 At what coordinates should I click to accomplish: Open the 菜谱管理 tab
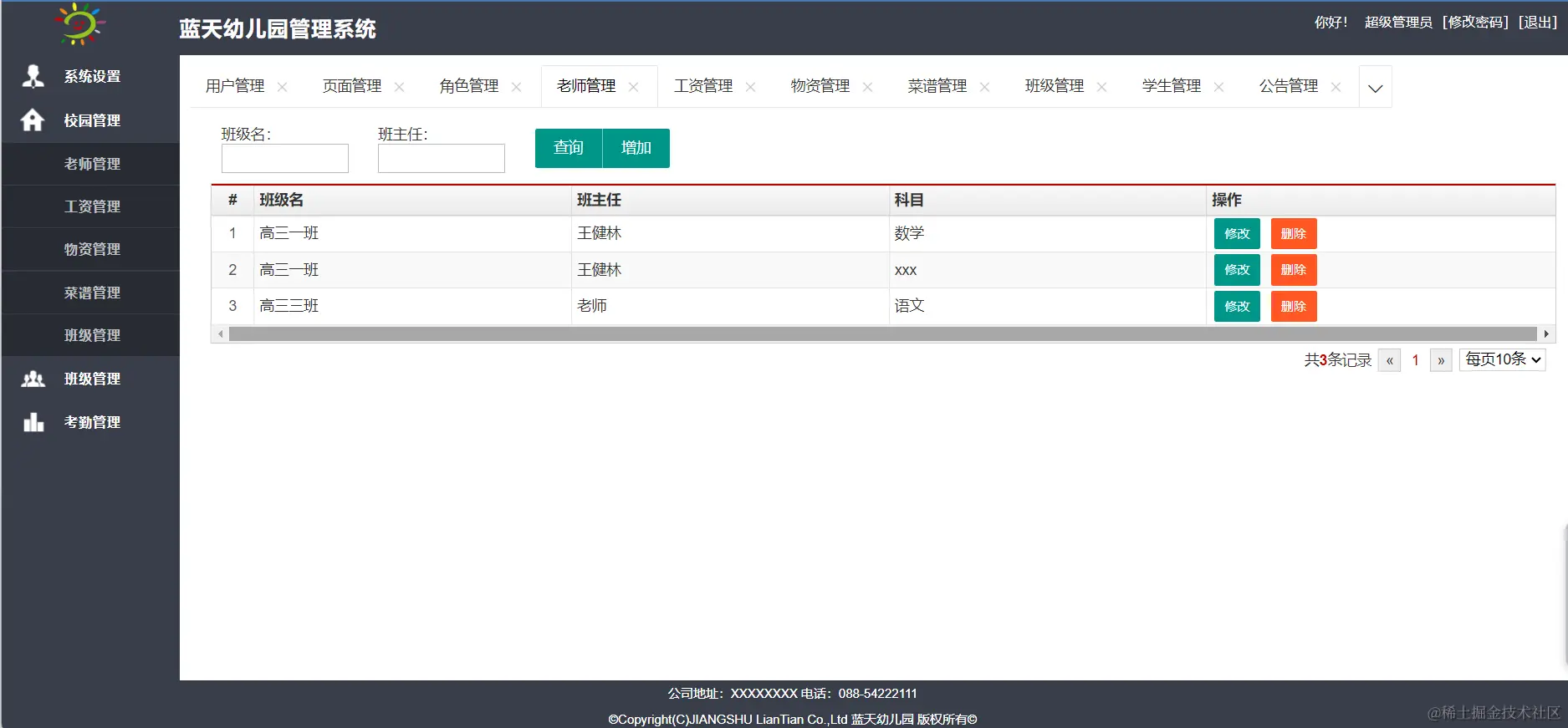click(x=937, y=86)
